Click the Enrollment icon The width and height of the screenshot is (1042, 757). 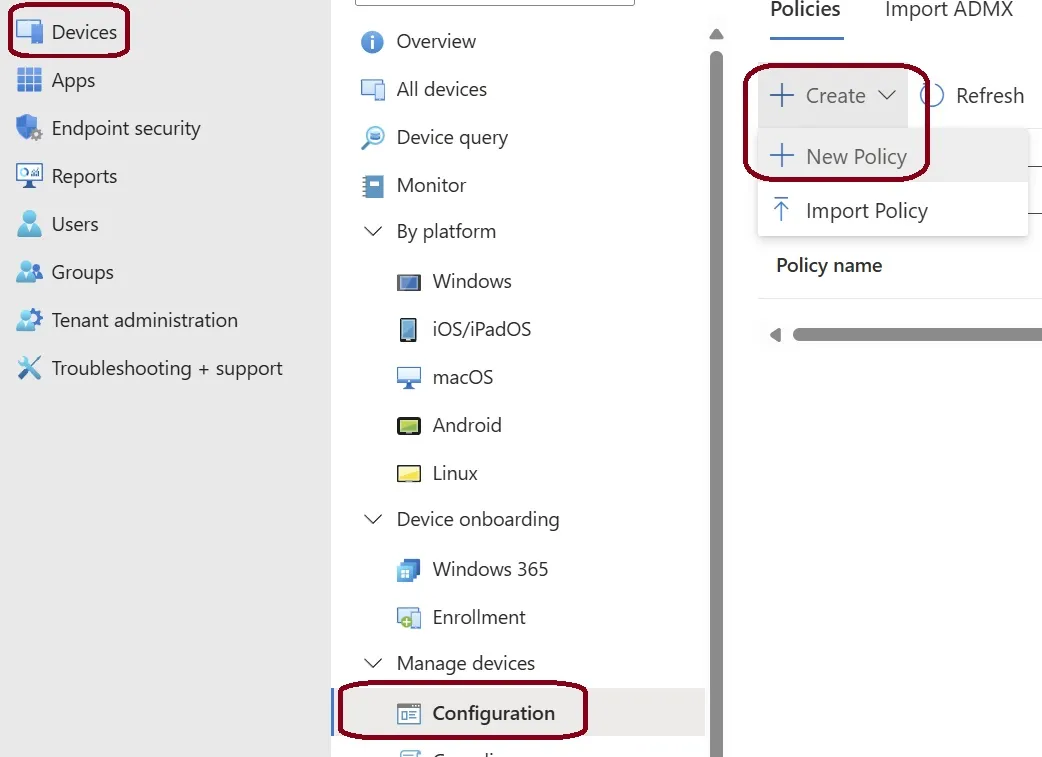(409, 618)
